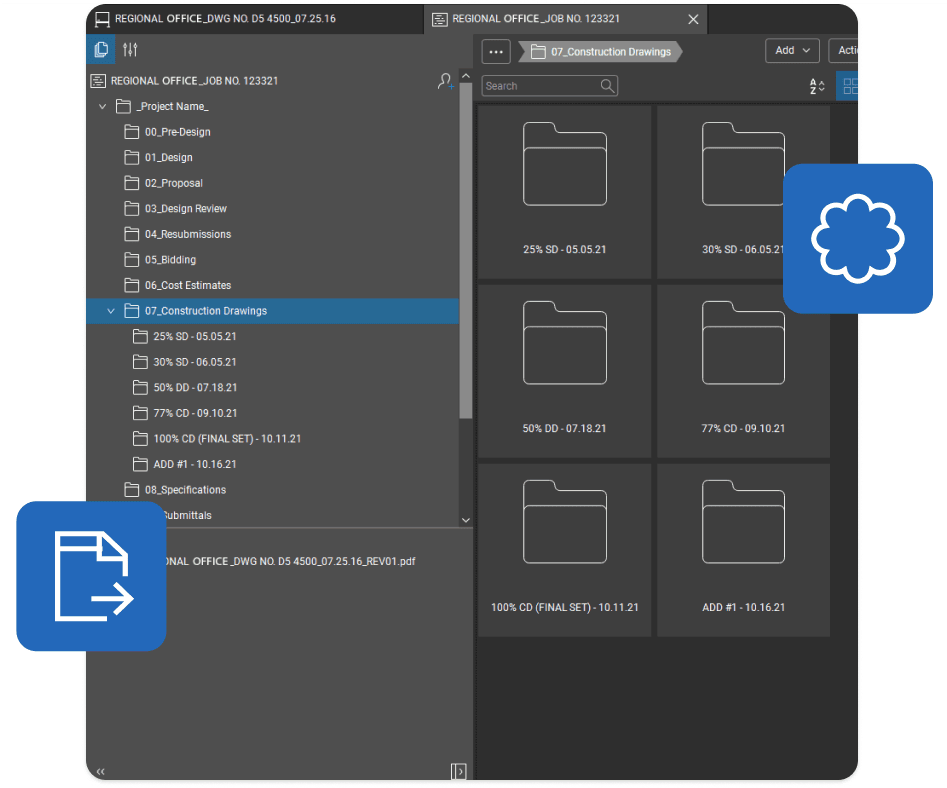Open the 02_Proposal folder

164,183
